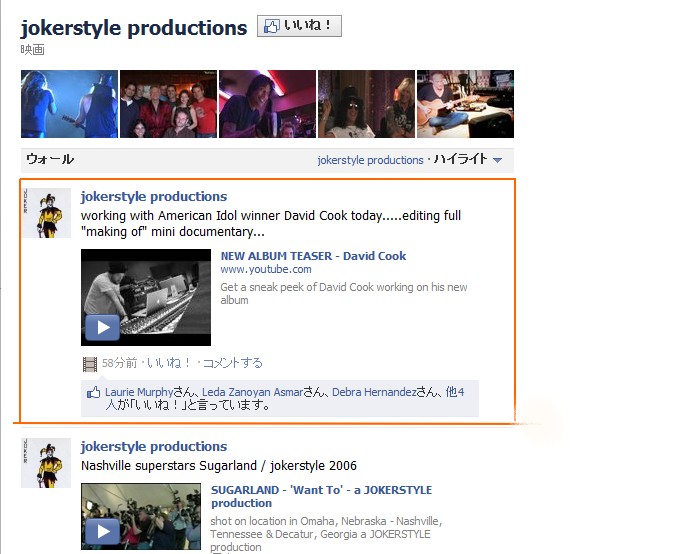Open Laurie Murphy's profile link
This screenshot has width=673, height=554.
(x=139, y=392)
